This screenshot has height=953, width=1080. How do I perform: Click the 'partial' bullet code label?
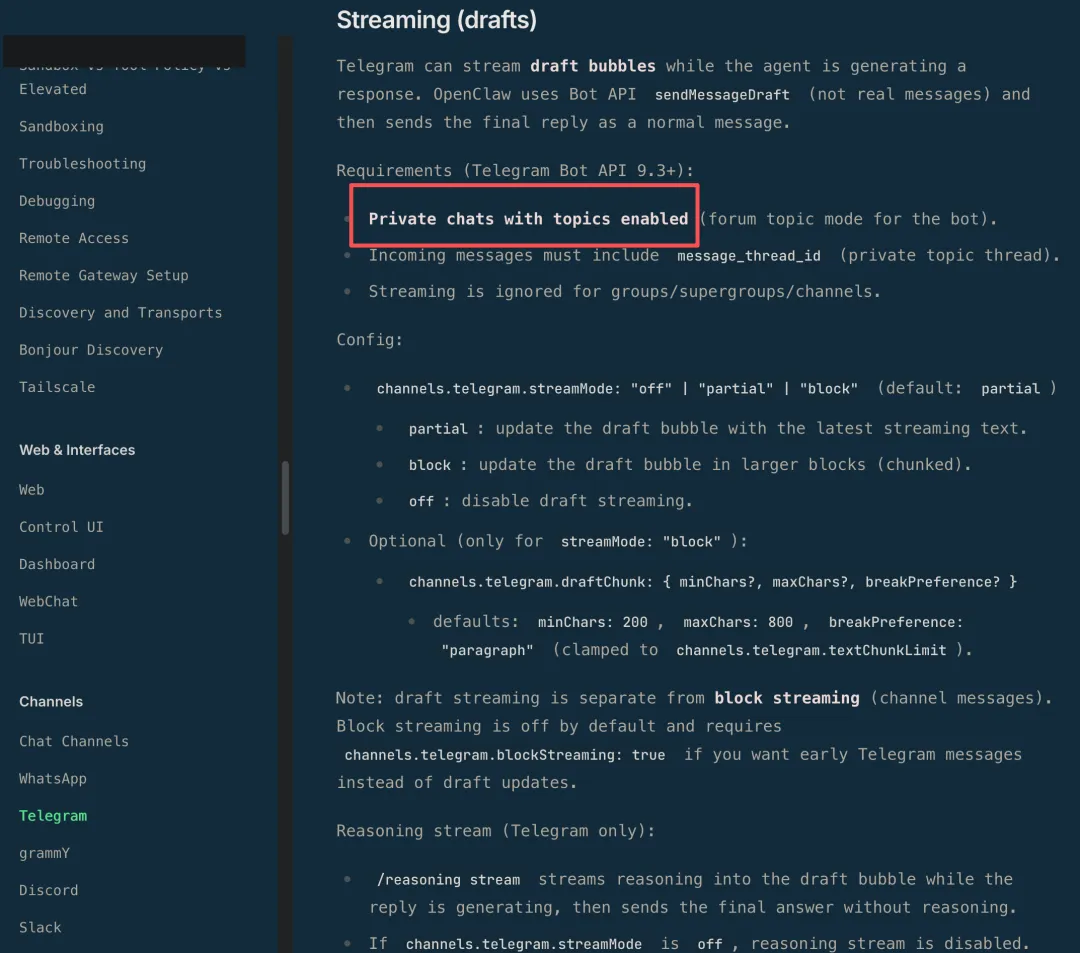click(438, 429)
